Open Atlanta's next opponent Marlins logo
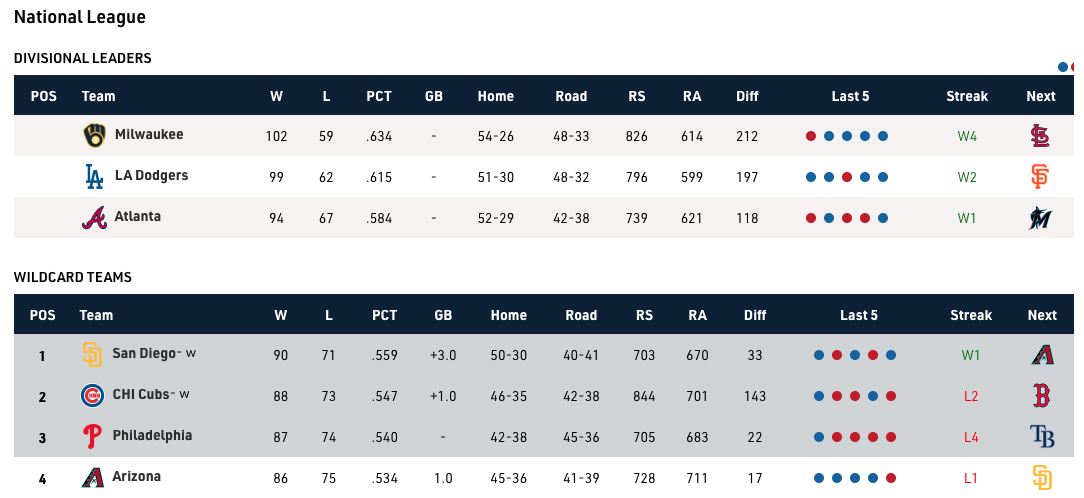1084x498 pixels. tap(1040, 218)
